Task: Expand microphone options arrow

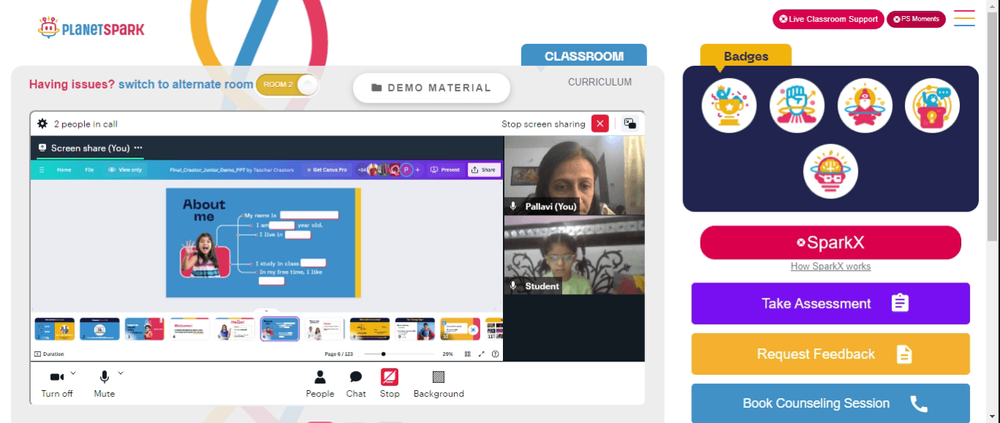Action: point(121,373)
